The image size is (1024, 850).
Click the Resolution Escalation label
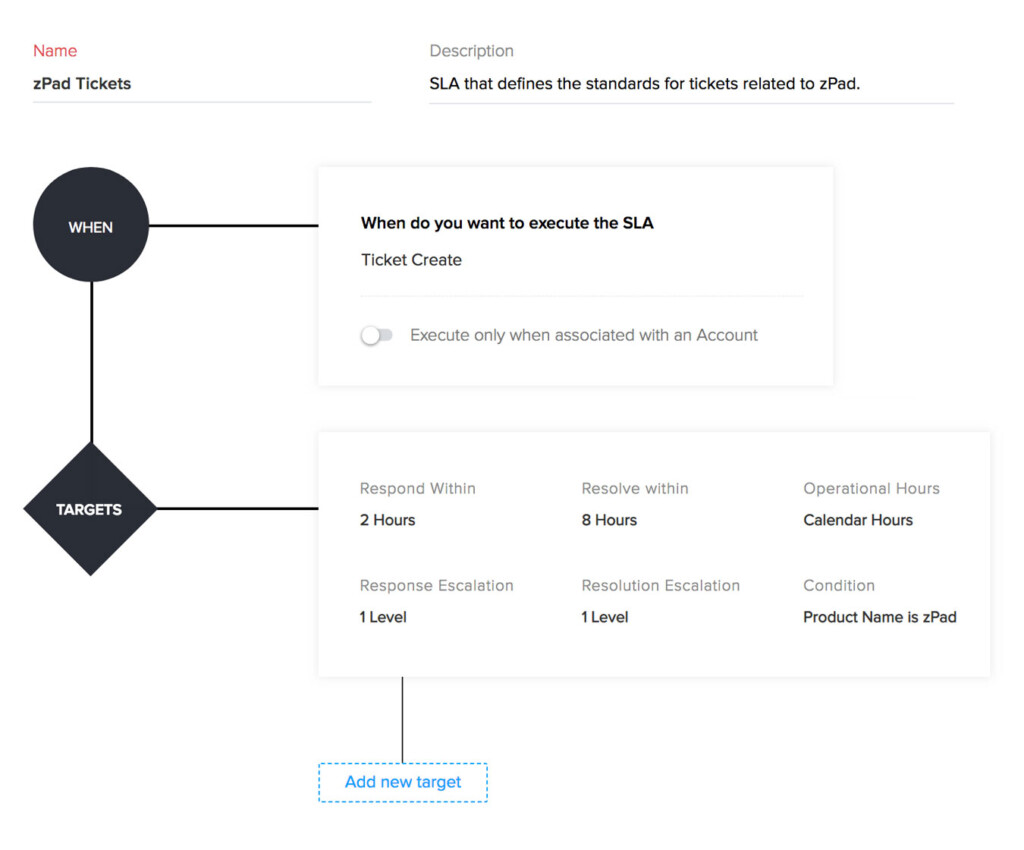coord(660,586)
